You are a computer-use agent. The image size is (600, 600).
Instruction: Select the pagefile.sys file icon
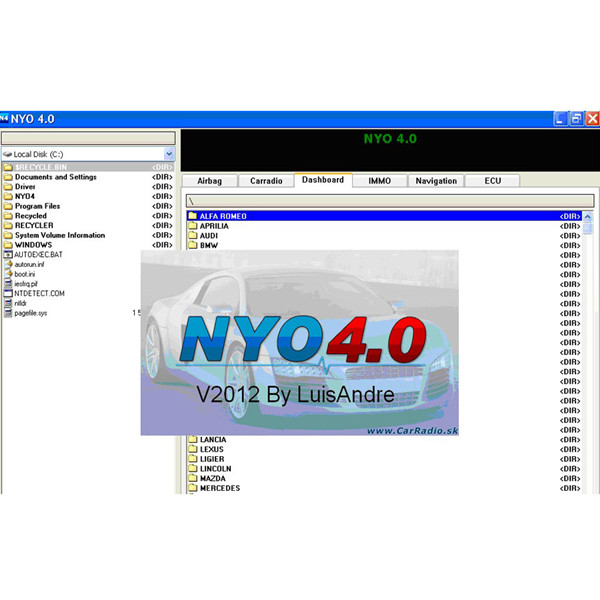coord(8,313)
